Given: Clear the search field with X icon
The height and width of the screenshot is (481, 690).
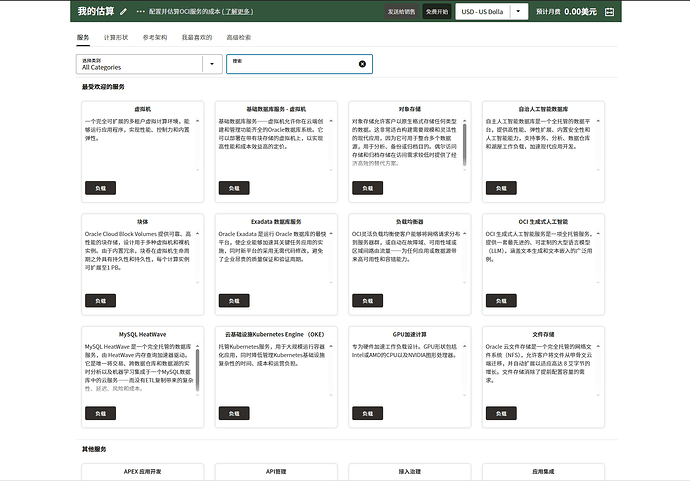Looking at the screenshot, I should point(362,64).
